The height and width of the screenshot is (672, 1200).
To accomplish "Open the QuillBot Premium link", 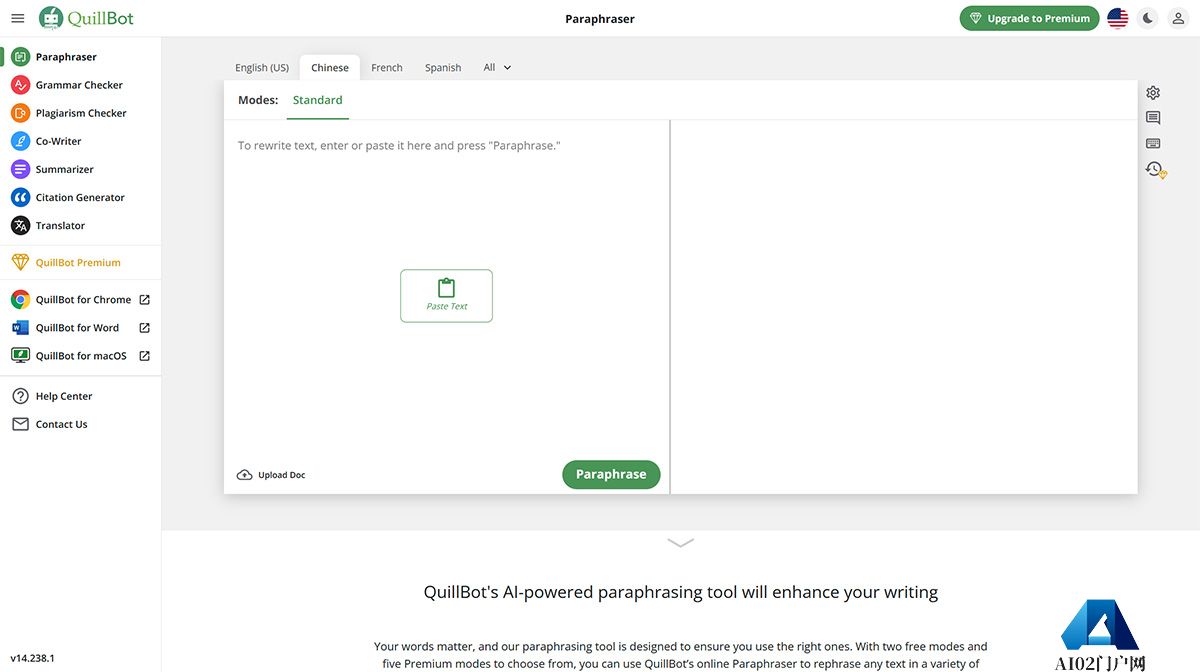I will click(78, 262).
